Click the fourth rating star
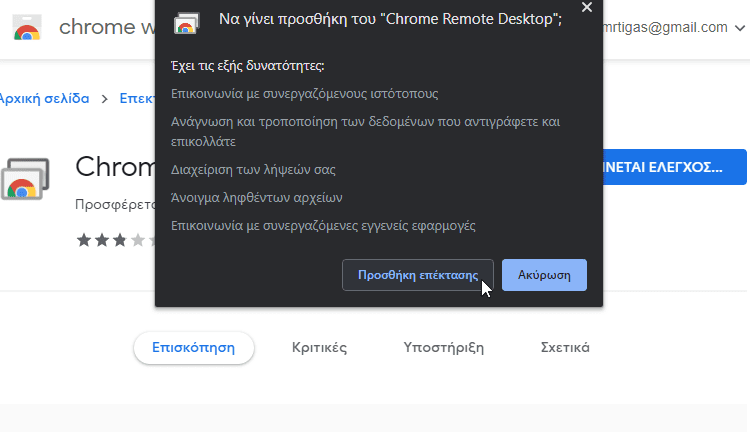750x432 pixels. pyautogui.click(x=138, y=240)
